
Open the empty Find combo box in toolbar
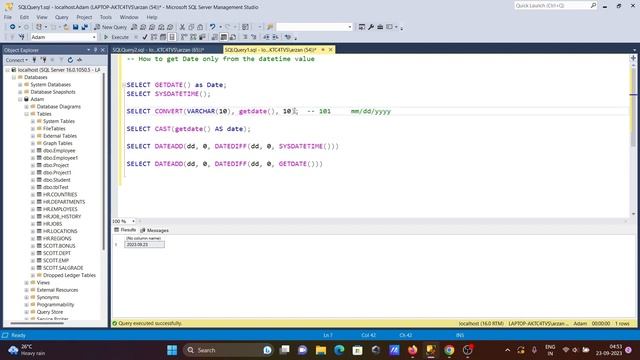[x=314, y=27]
